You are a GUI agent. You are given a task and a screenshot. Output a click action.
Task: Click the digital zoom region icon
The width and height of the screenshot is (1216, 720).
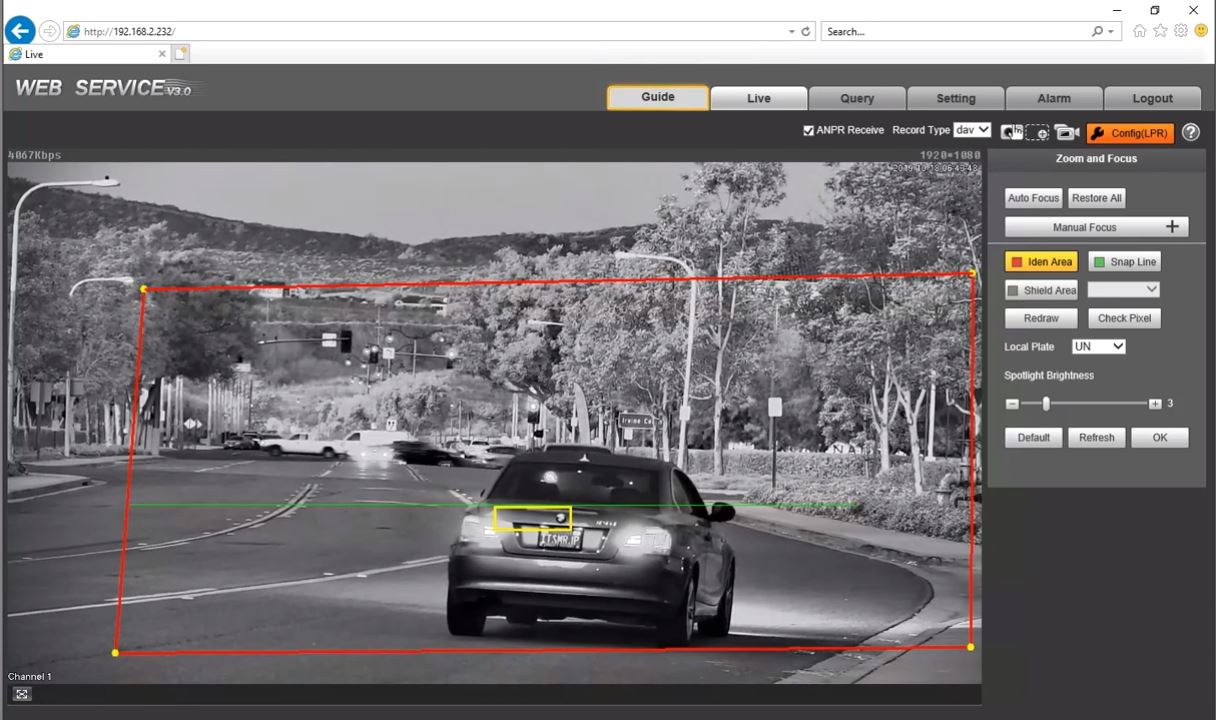tap(1038, 132)
